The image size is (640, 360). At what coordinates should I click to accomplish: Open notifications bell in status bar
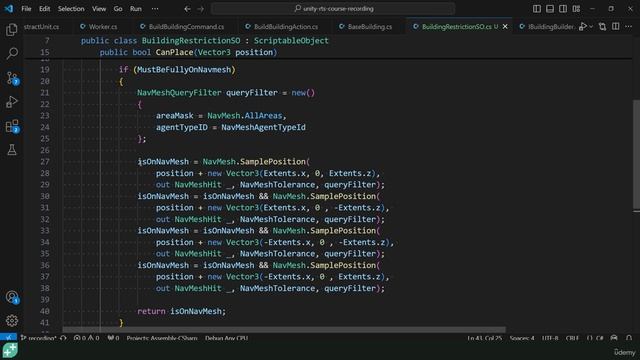tap(629, 338)
